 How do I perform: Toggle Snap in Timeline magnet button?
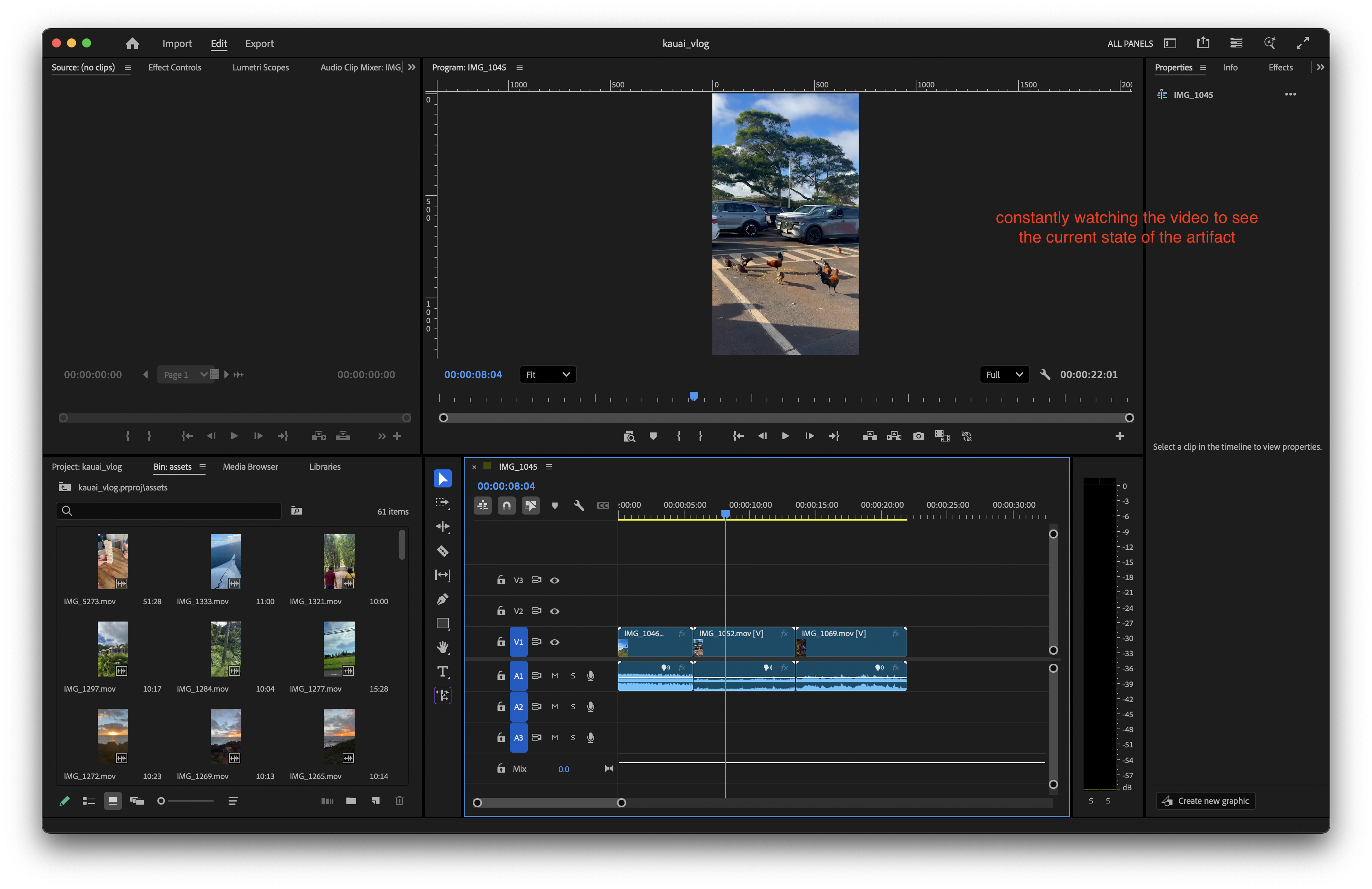(506, 506)
